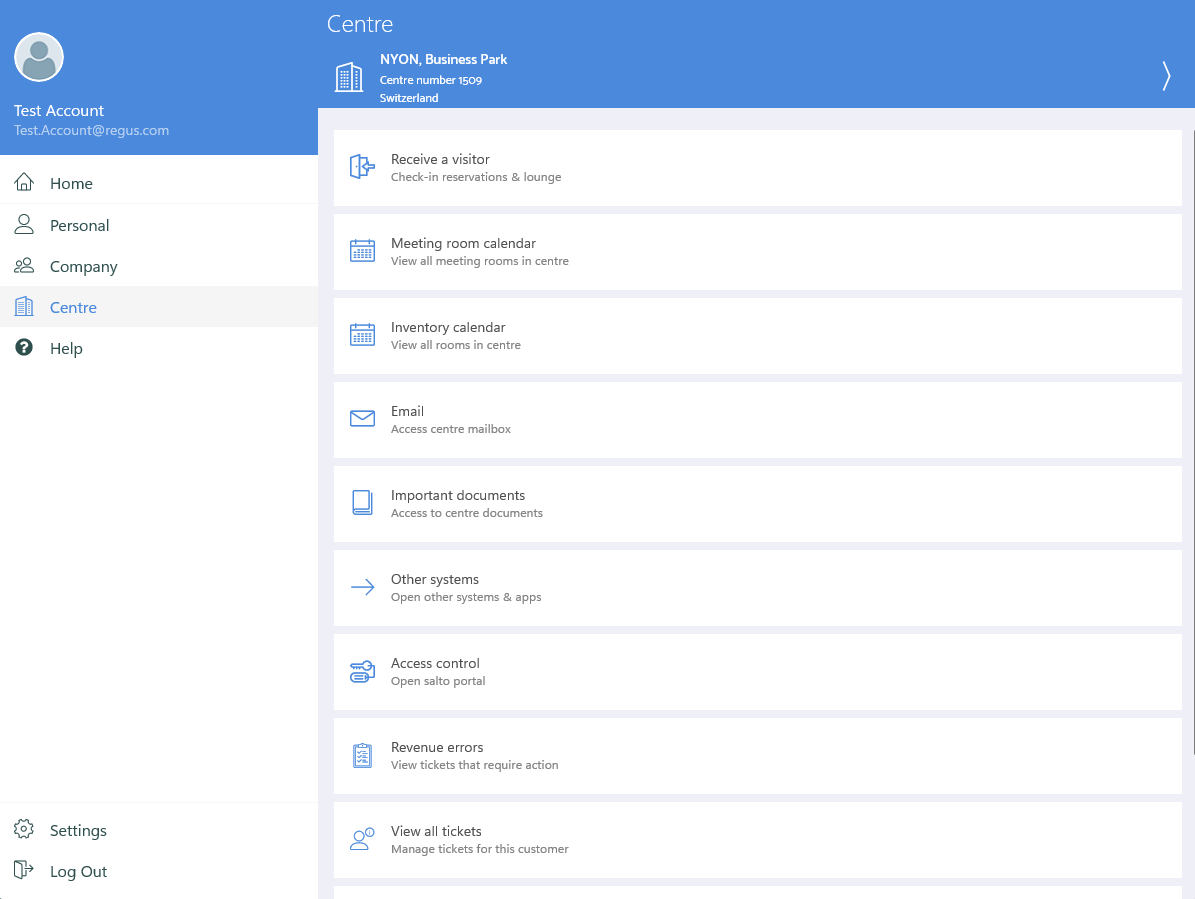Select the Receive a visitor door icon
The image size is (1195, 899).
point(361,166)
